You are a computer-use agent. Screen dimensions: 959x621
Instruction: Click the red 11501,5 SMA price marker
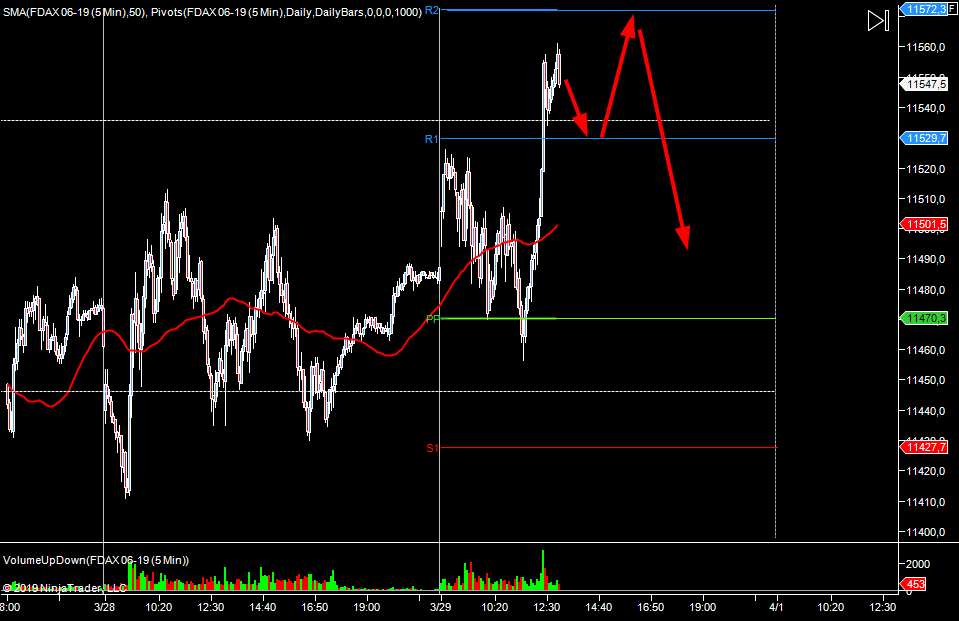point(924,225)
